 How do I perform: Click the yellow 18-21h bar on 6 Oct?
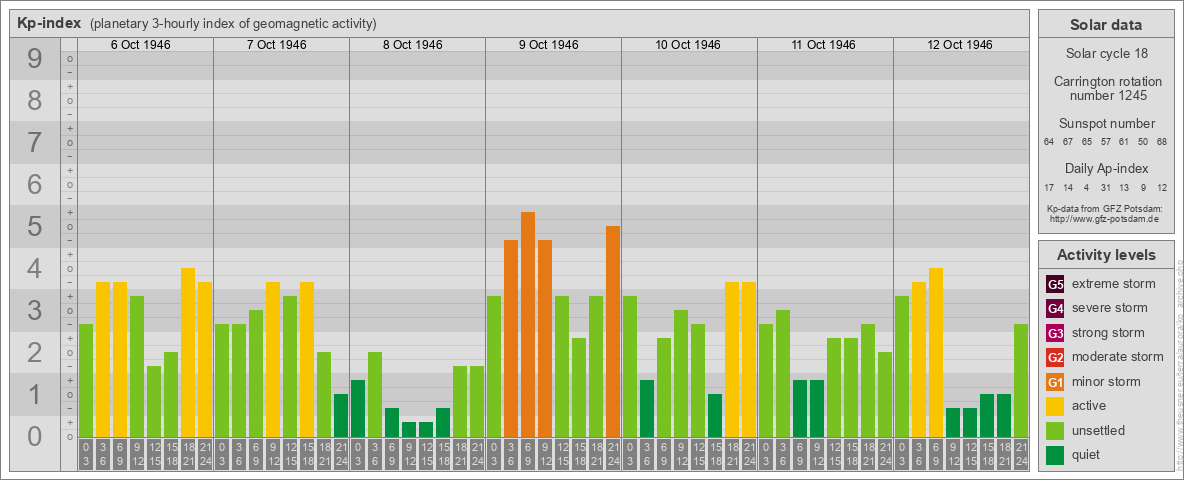(188, 352)
